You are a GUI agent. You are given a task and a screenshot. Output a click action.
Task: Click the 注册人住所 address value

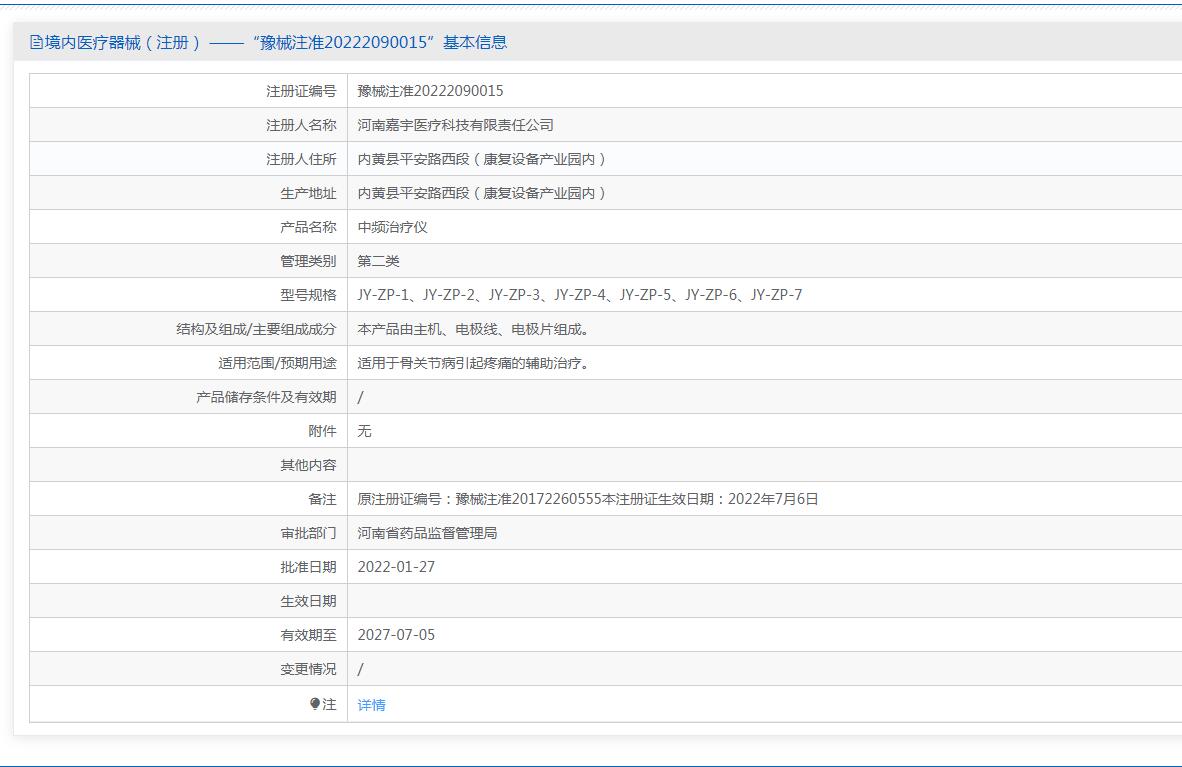(x=482, y=159)
